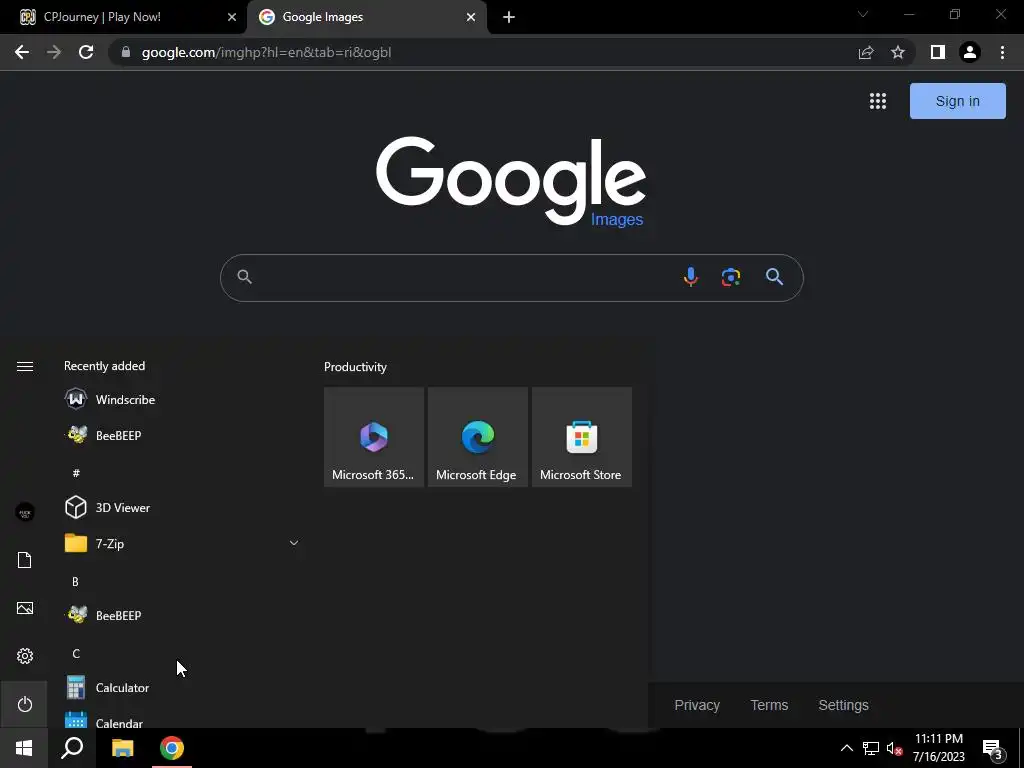The image size is (1024, 768).
Task: Click the Sign in button
Action: [x=957, y=101]
